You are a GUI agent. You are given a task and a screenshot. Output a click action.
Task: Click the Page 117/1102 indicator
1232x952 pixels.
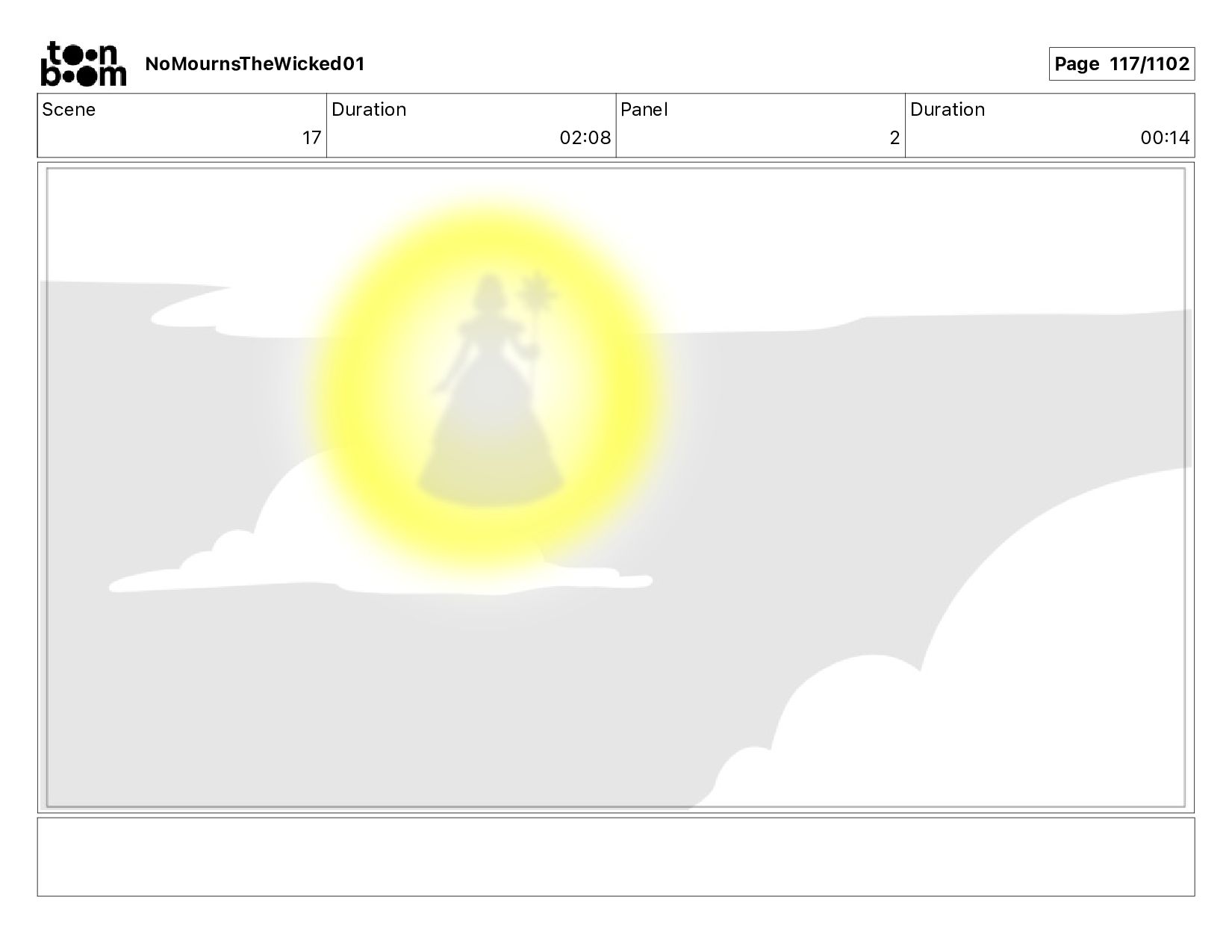[1121, 64]
